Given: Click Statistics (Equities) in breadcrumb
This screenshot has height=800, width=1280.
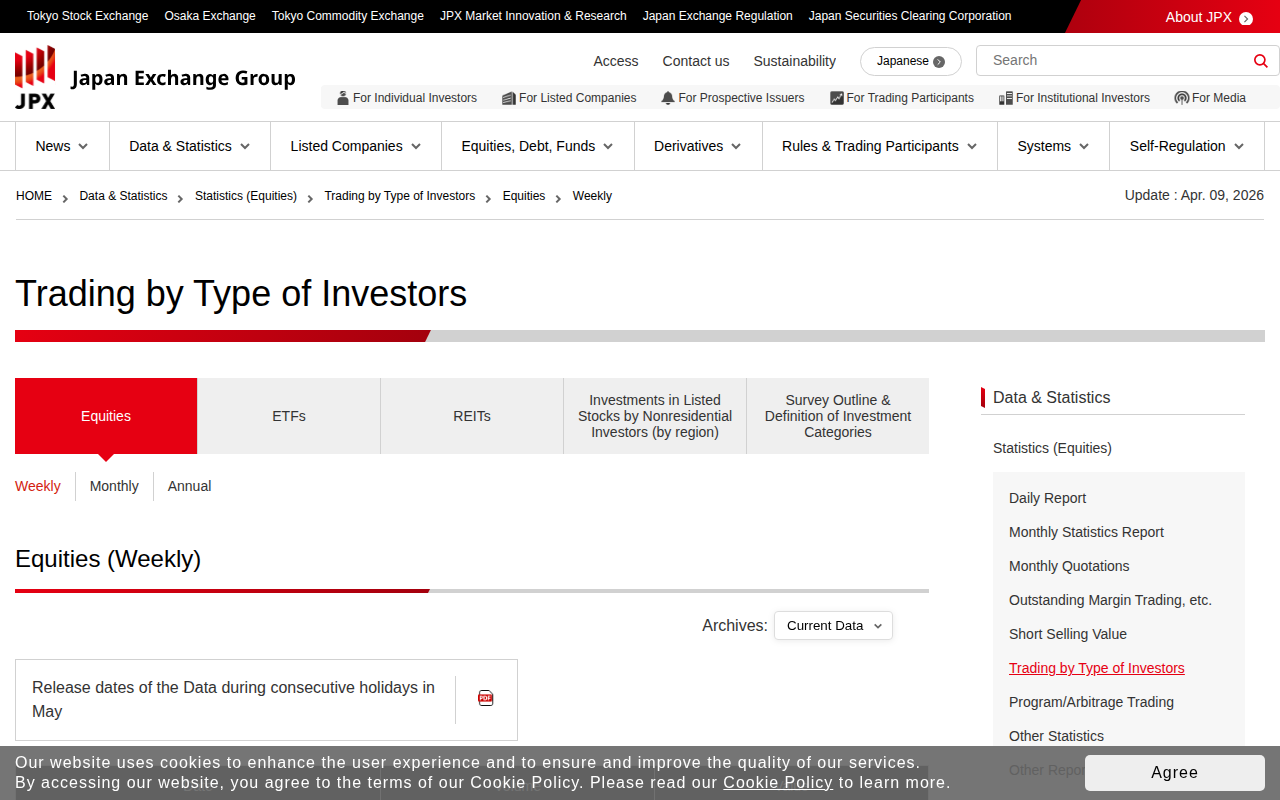Looking at the screenshot, I should (x=246, y=196).
